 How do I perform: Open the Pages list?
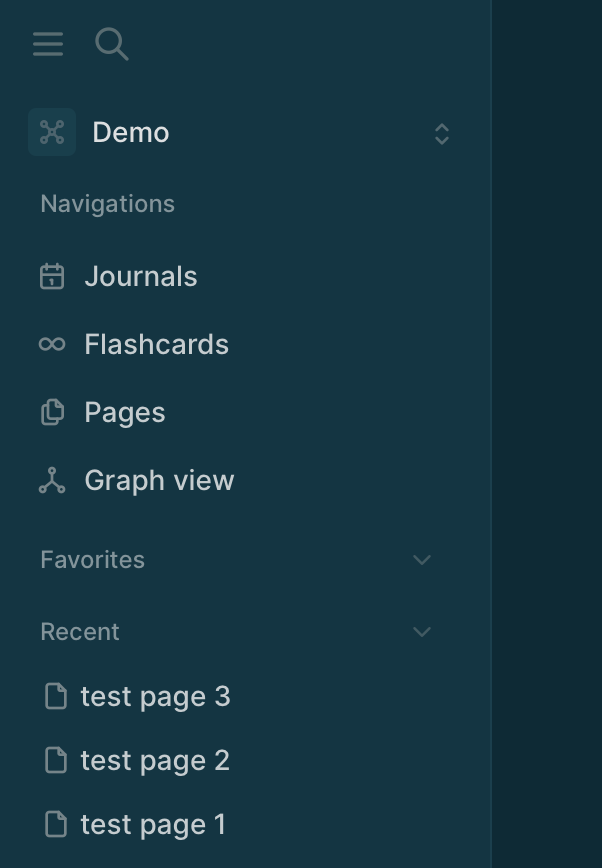[125, 412]
